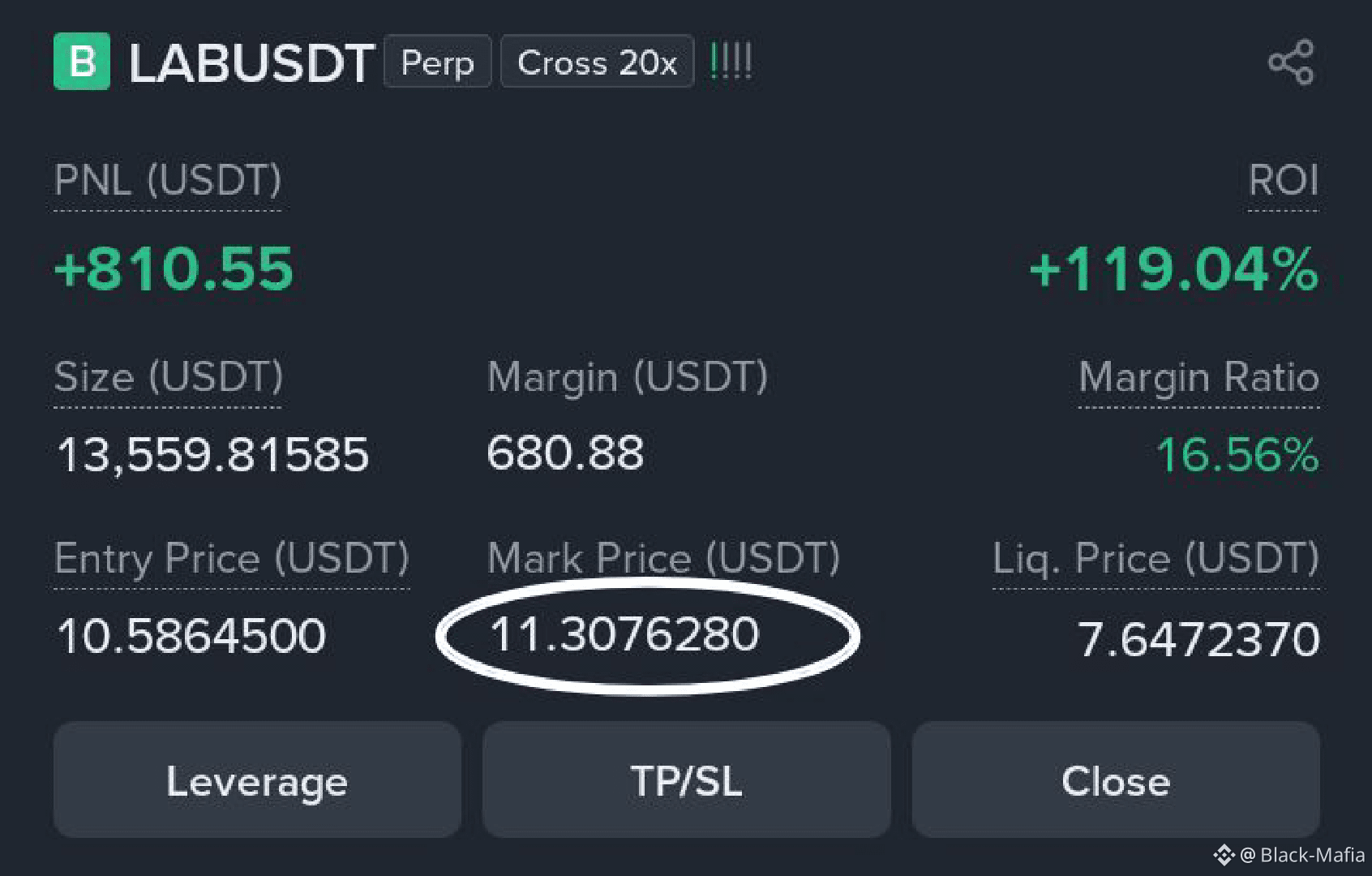Image resolution: width=1372 pixels, height=876 pixels.
Task: Tap the Liq. Price (USDT) label
Action: pyautogui.click(x=1156, y=559)
